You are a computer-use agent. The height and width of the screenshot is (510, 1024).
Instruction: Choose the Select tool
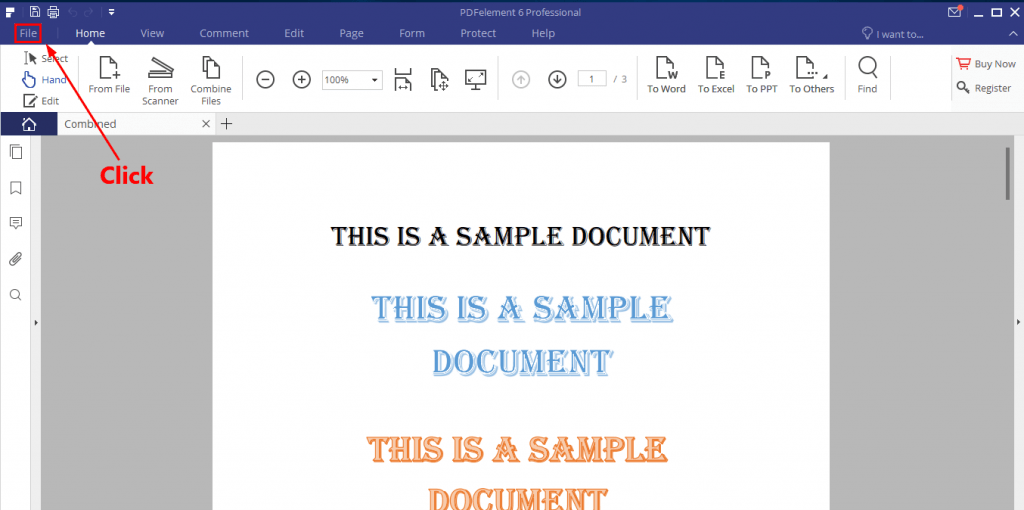coord(46,58)
